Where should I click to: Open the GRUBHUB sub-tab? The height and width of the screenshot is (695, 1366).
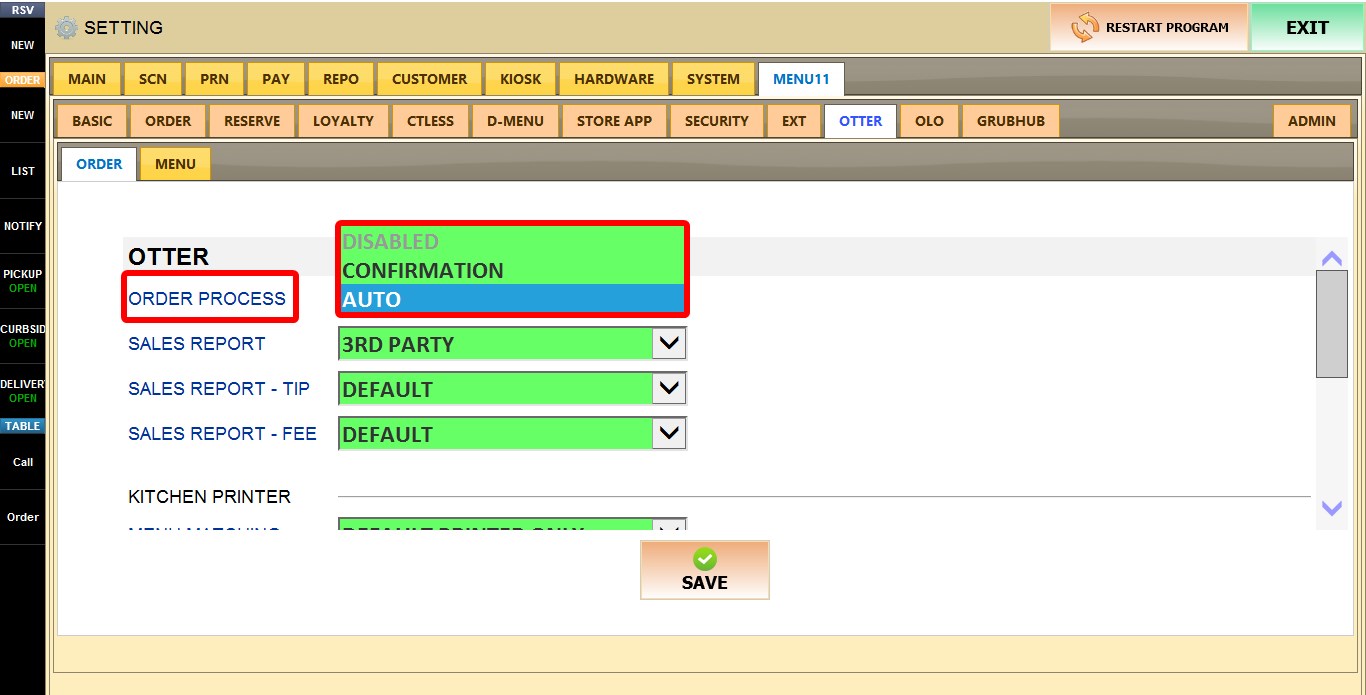pos(1011,121)
